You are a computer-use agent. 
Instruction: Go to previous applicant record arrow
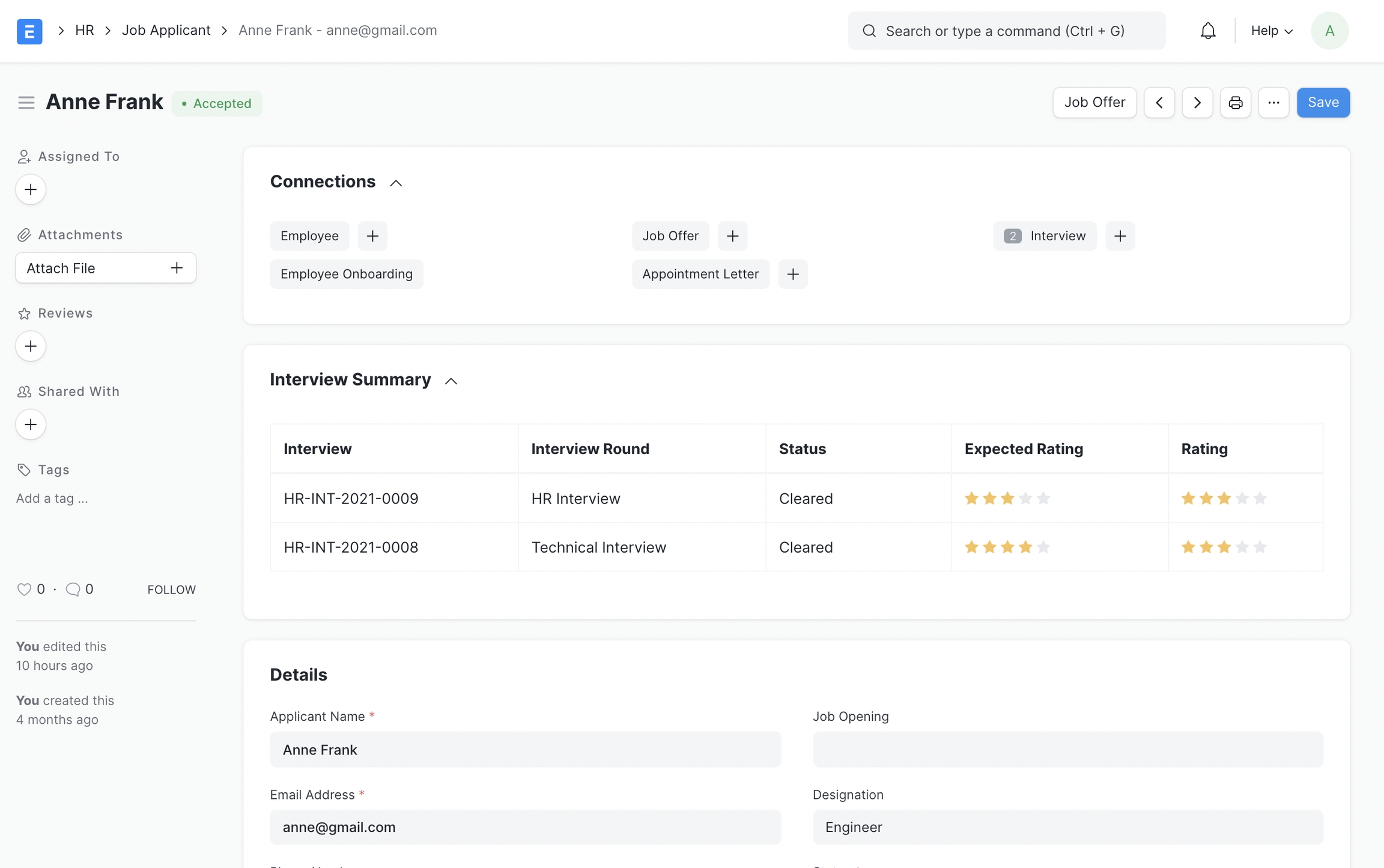[1159, 103]
